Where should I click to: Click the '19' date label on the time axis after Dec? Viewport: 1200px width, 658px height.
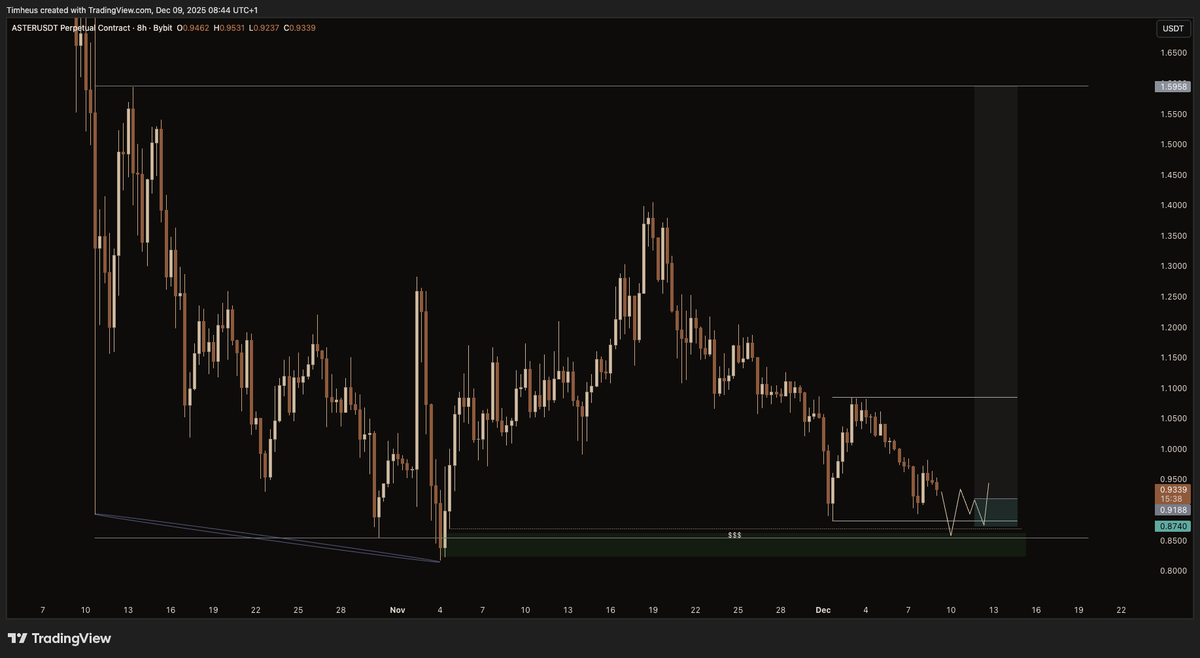coord(1078,609)
